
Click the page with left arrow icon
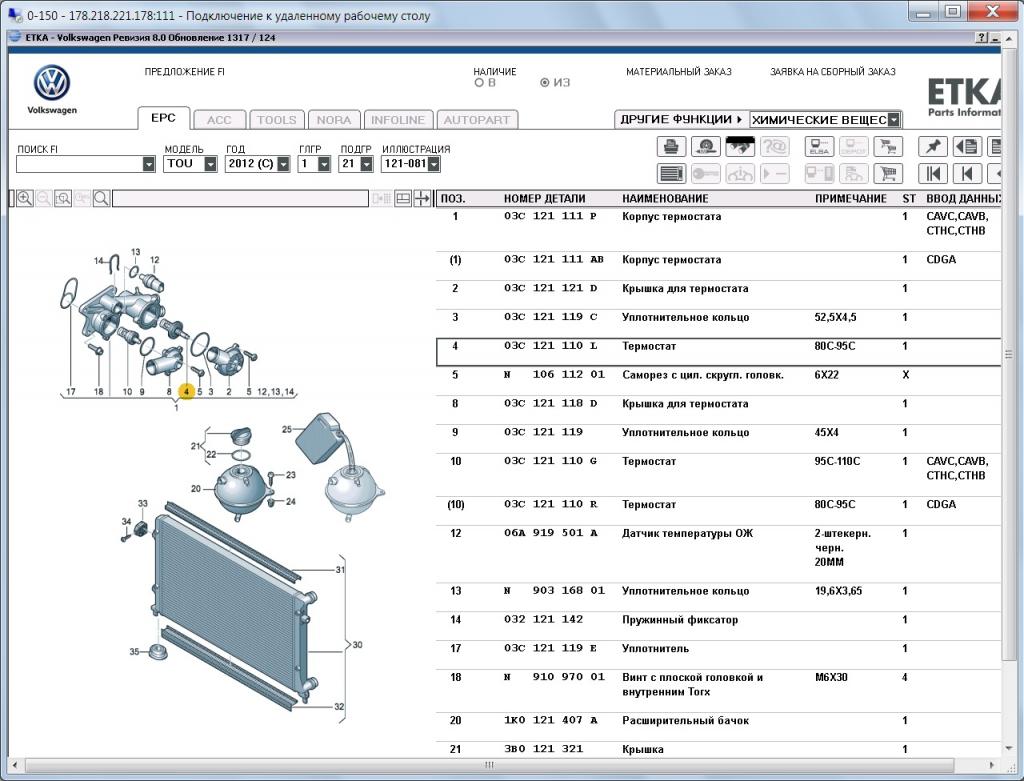click(967, 147)
